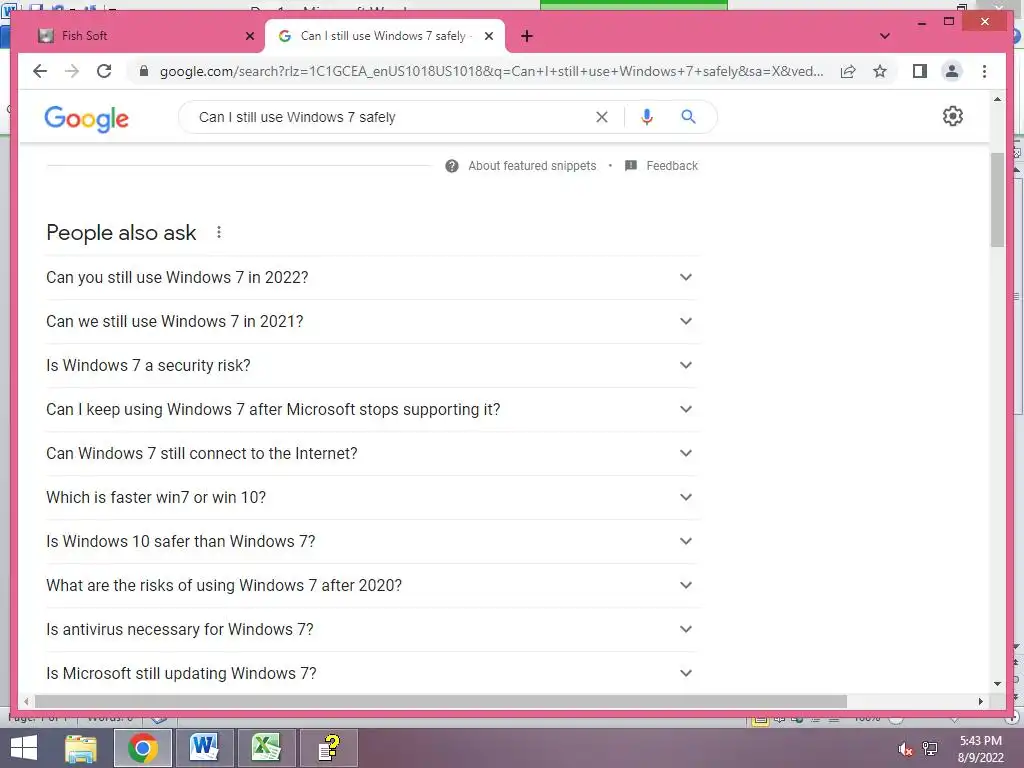Viewport: 1024px width, 768px height.
Task: Open Google quick settings gear
Action: pos(953,116)
